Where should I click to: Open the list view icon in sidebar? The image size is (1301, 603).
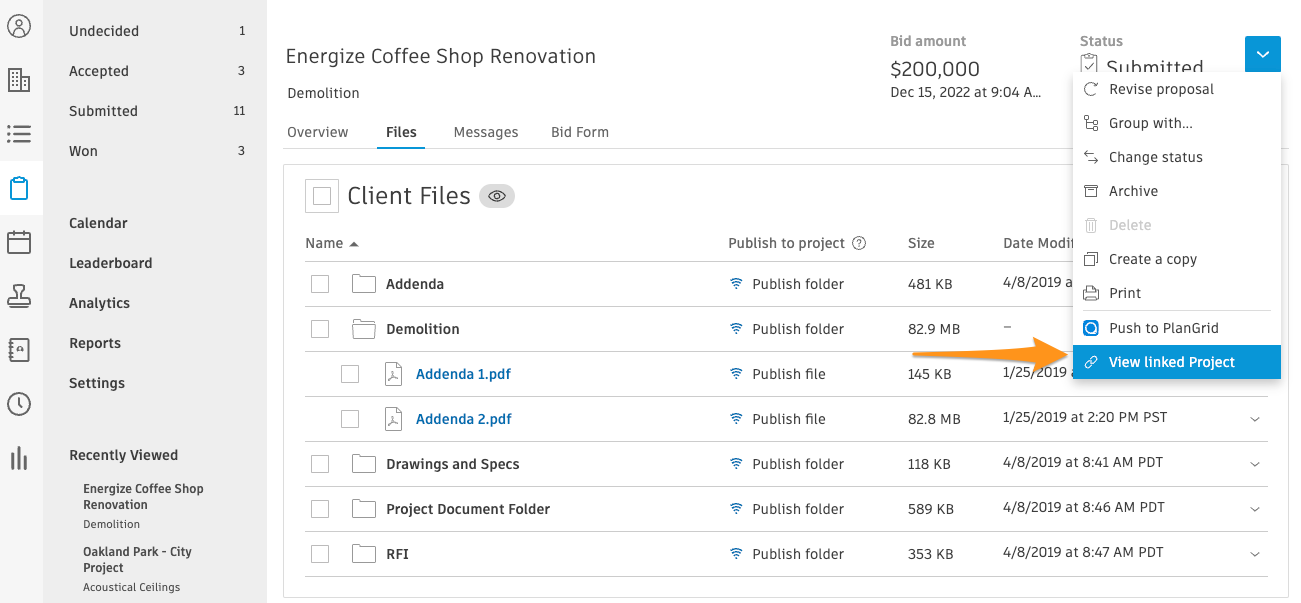click(x=19, y=134)
